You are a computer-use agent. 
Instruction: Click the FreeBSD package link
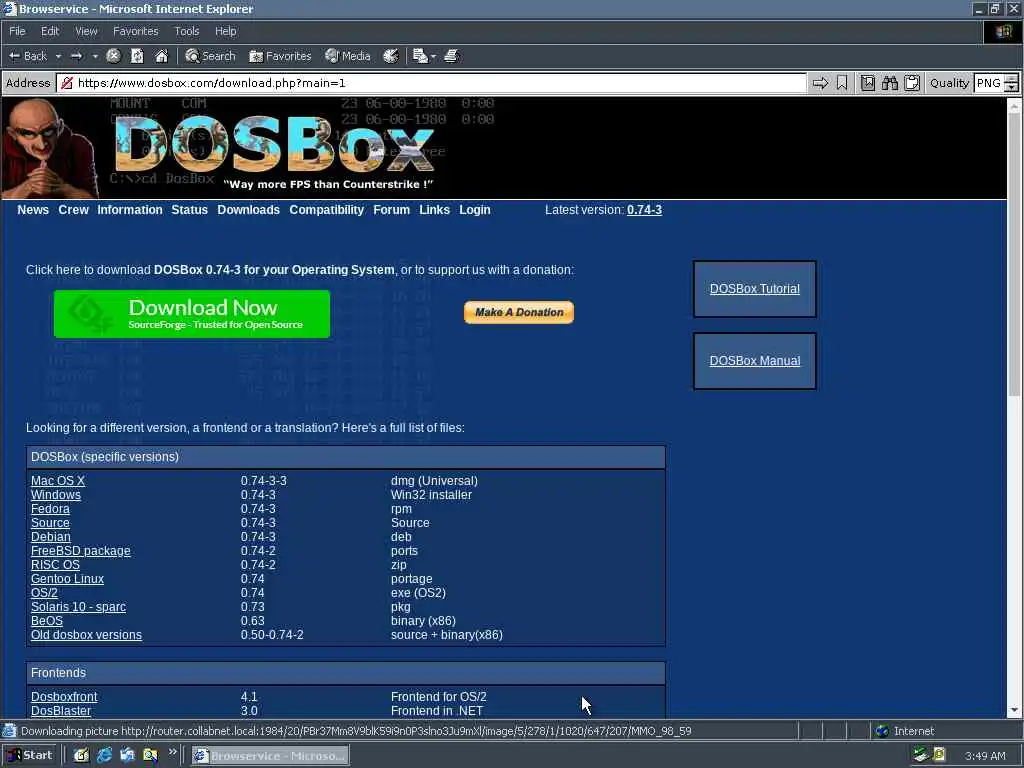(80, 551)
